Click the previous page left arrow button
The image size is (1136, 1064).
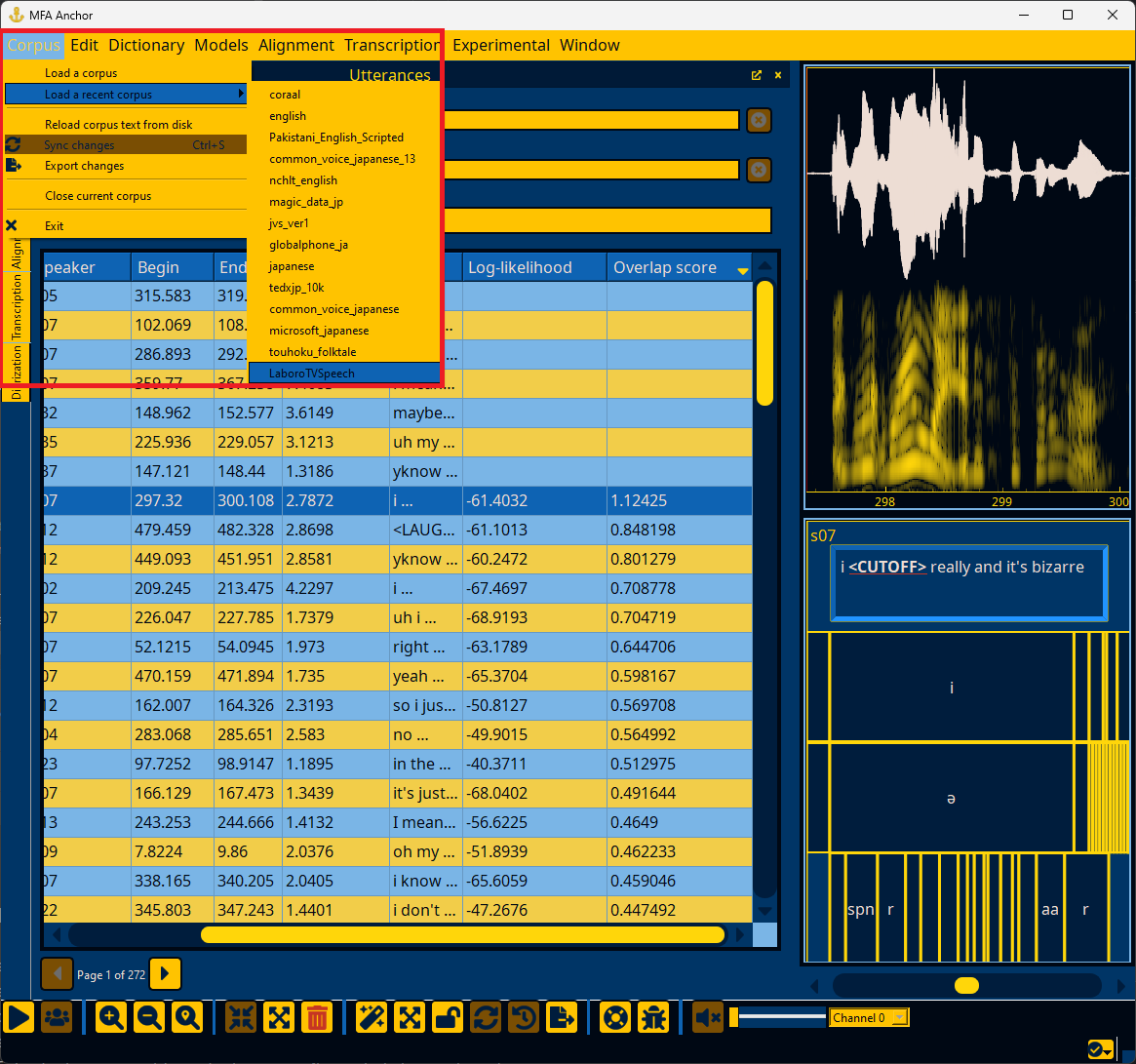pyautogui.click(x=58, y=973)
